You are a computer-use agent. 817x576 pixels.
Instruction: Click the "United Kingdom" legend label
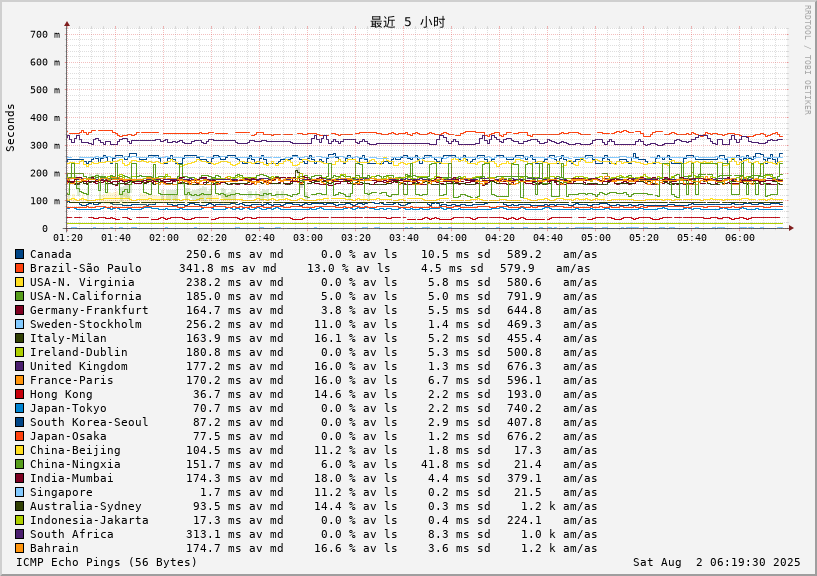[x=79, y=366]
